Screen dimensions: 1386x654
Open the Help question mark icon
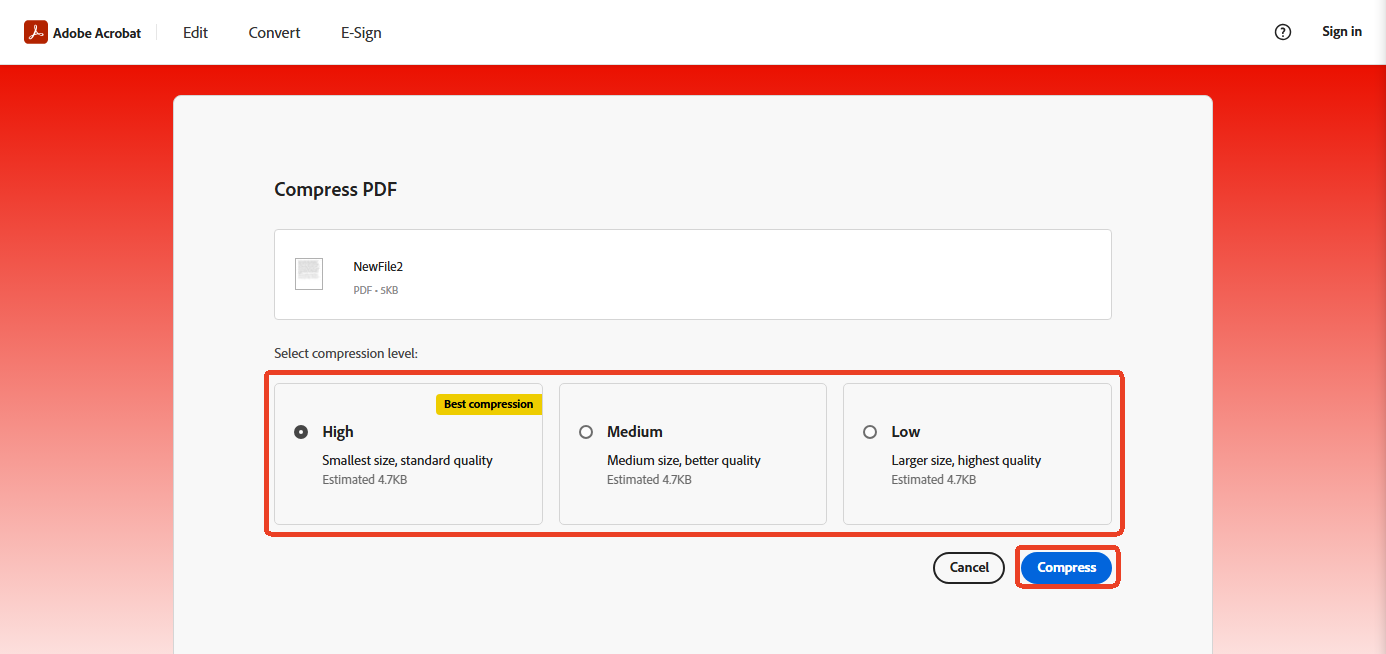(1283, 32)
